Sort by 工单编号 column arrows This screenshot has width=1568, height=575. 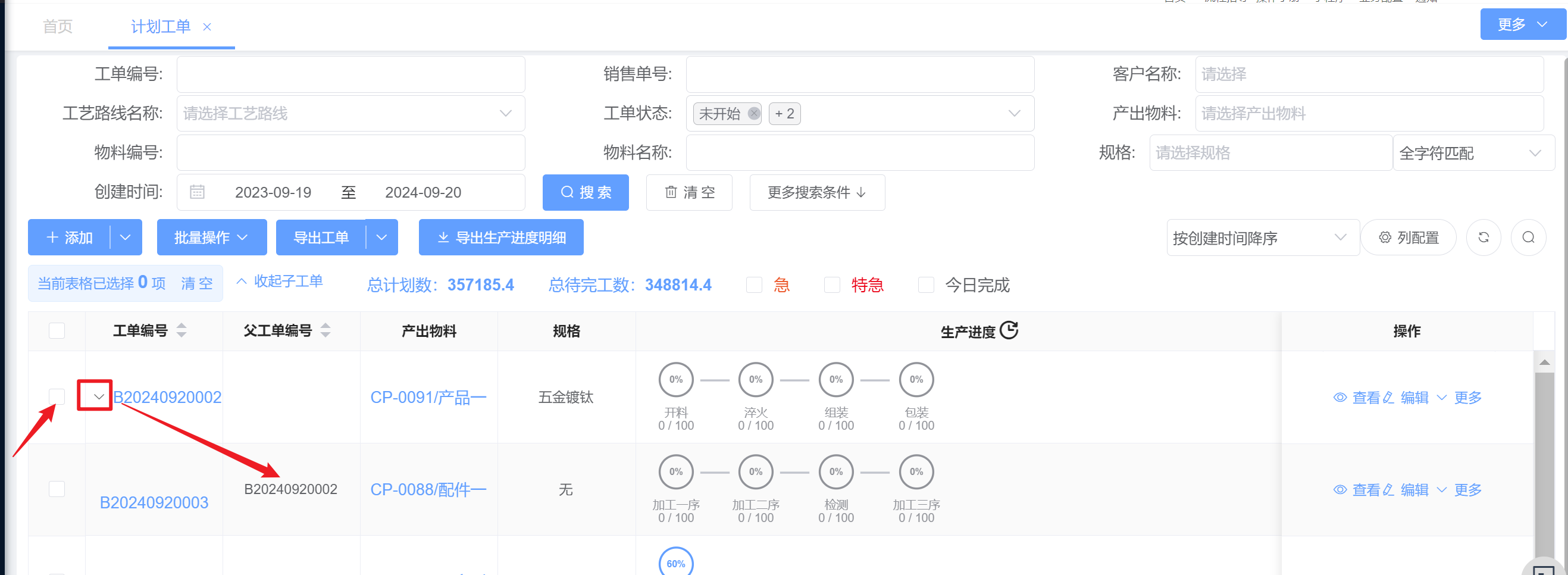pos(181,330)
